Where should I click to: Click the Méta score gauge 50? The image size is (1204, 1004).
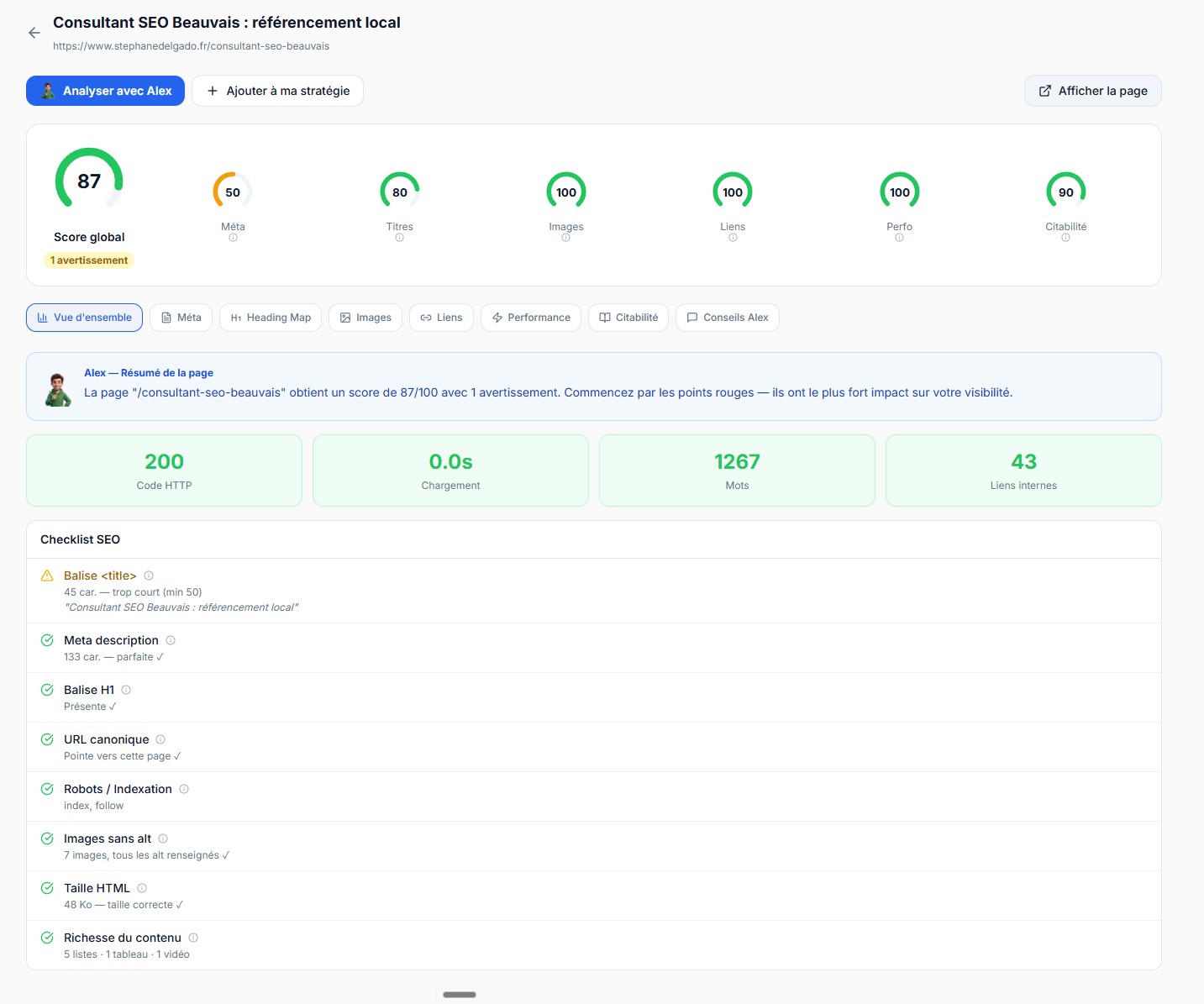pyautogui.click(x=233, y=192)
